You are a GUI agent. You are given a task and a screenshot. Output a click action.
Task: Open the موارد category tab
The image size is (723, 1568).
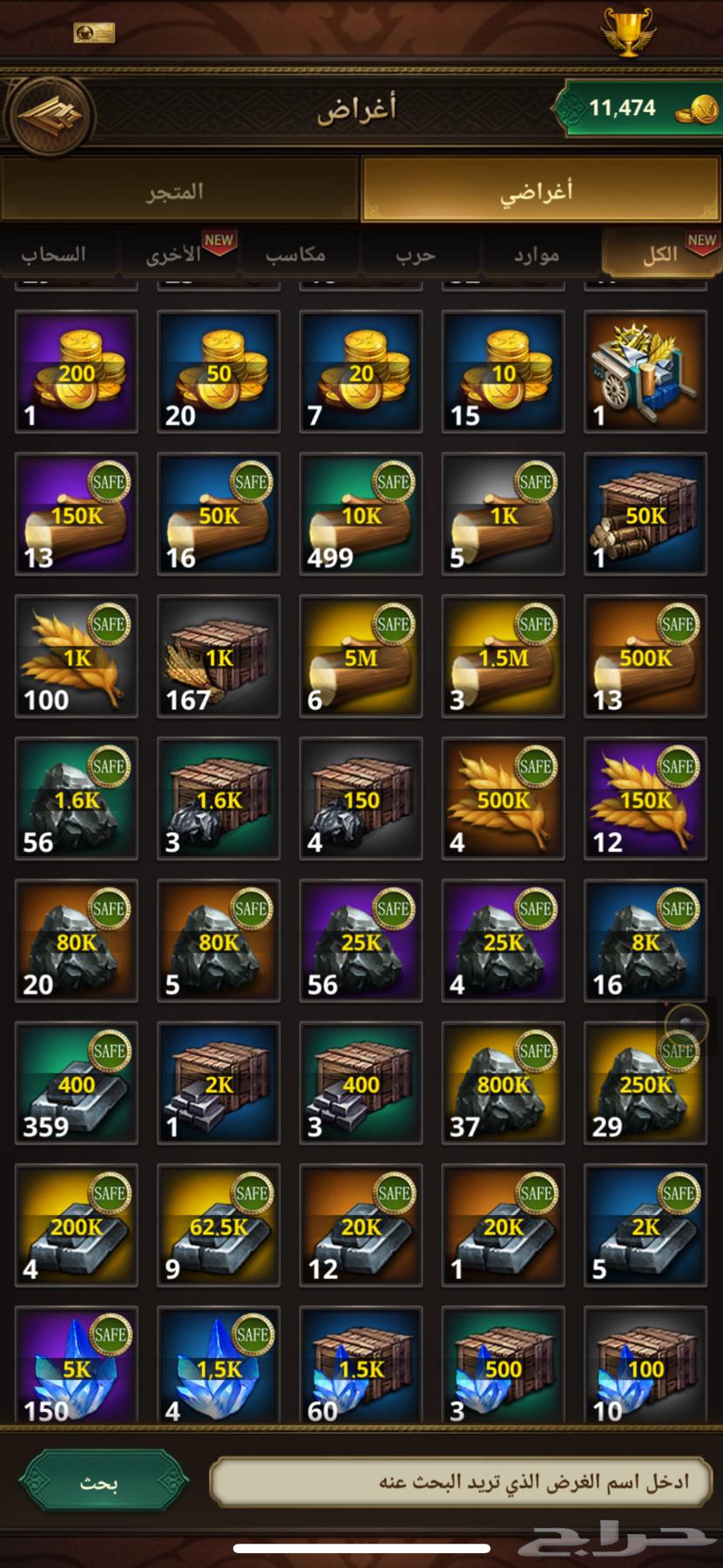[537, 254]
